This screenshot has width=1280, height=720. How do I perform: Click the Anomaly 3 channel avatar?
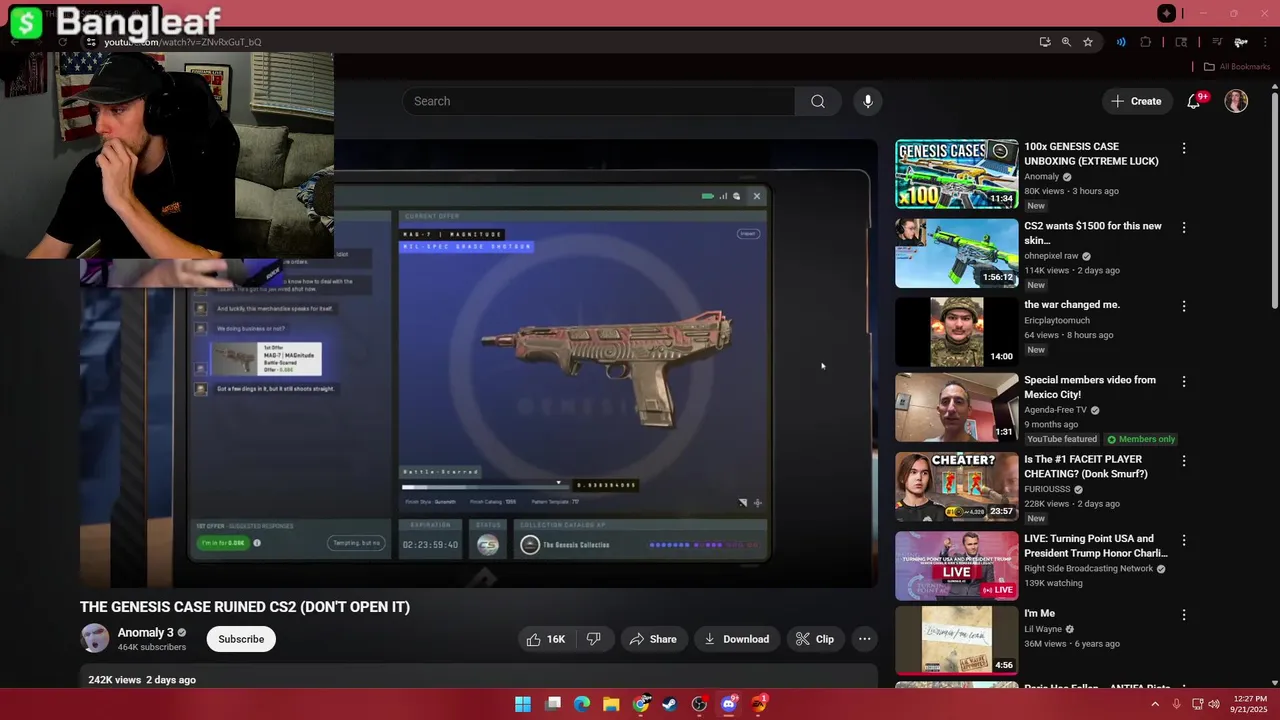coord(95,638)
